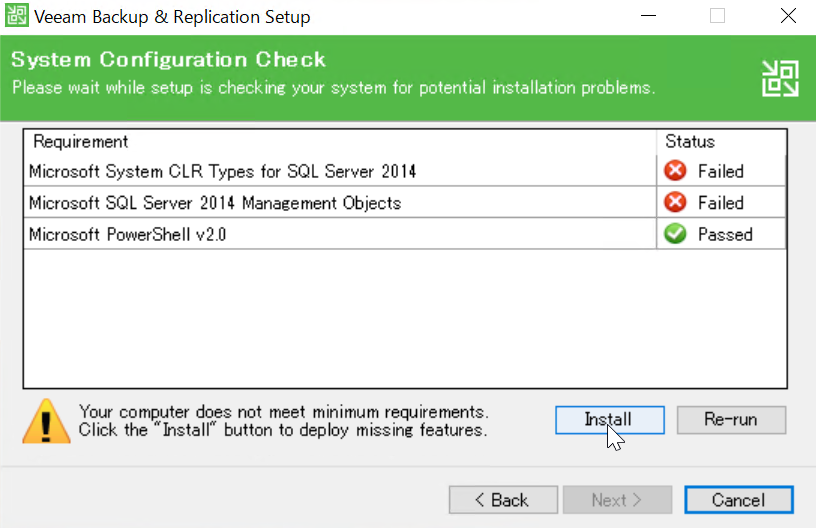The width and height of the screenshot is (816, 528).
Task: Install the missing features
Action: 609,420
